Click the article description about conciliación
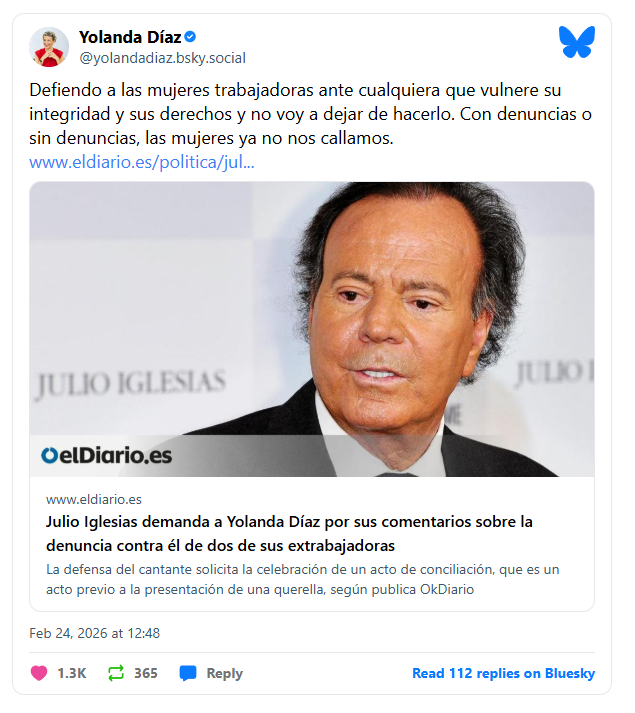 point(302,579)
